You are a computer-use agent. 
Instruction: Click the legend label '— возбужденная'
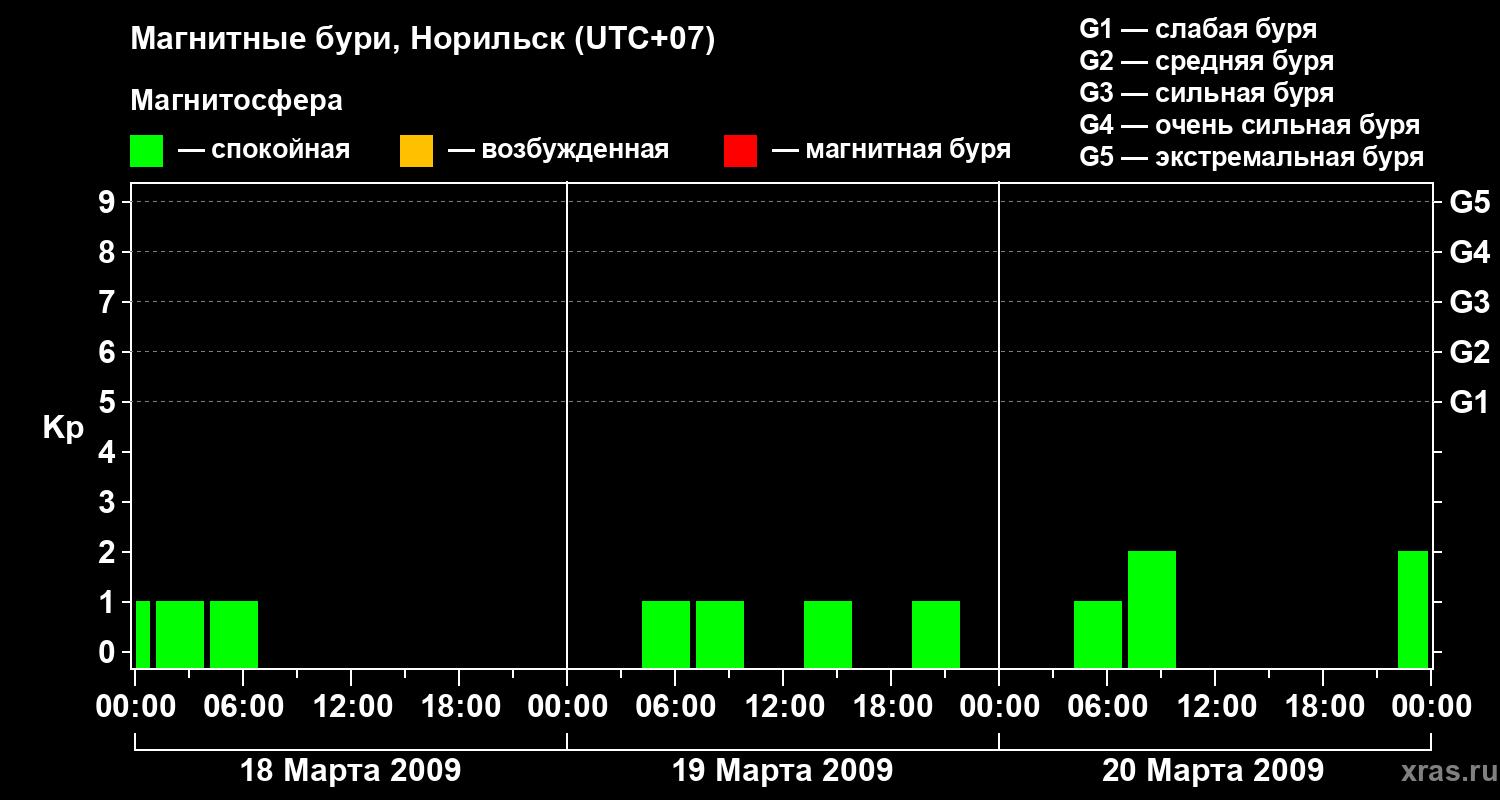pyautogui.click(x=558, y=150)
